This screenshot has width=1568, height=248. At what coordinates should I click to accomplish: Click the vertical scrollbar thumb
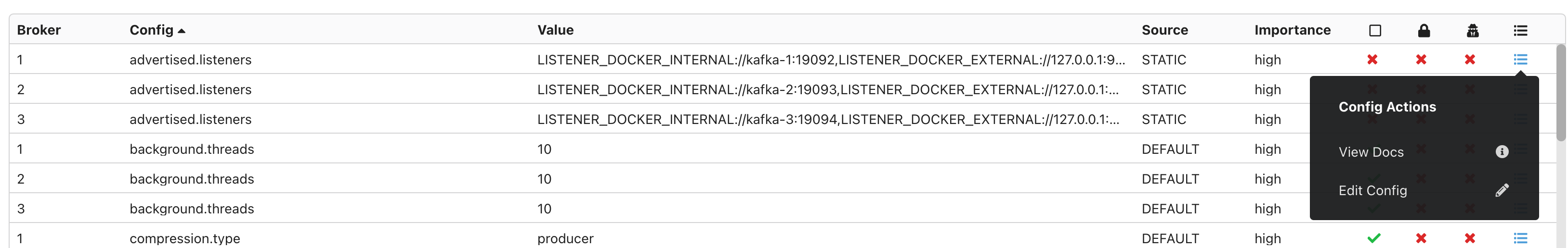[x=1561, y=92]
